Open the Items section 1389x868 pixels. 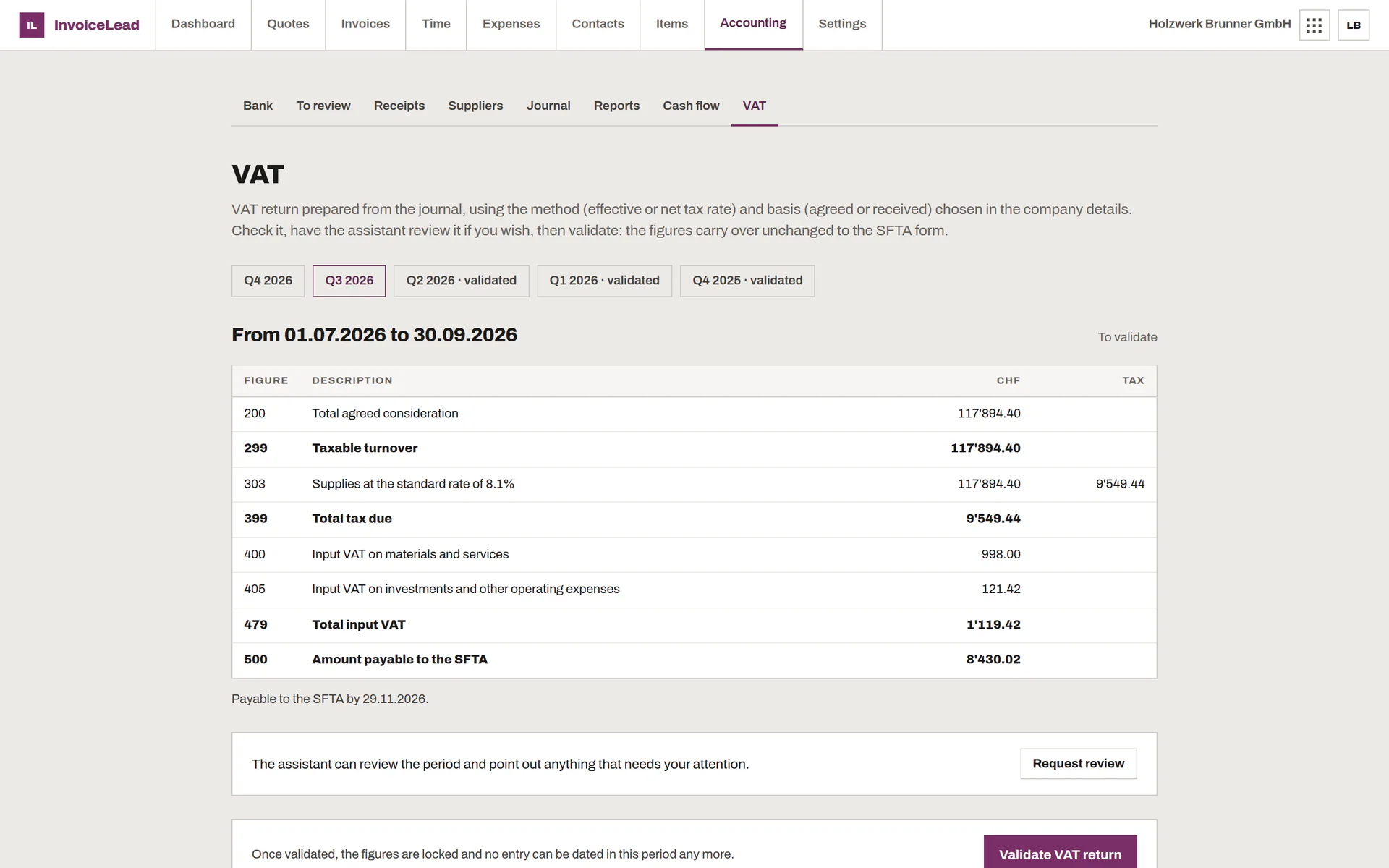(x=672, y=24)
